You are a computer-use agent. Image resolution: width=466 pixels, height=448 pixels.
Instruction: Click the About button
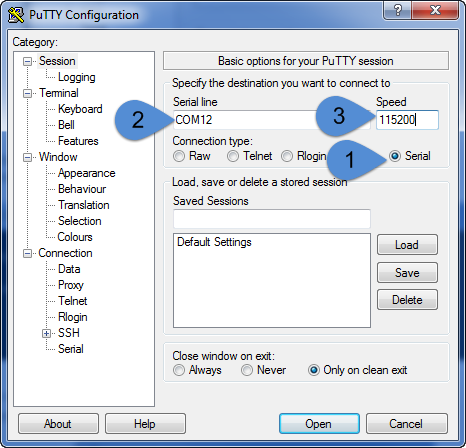tap(58, 424)
